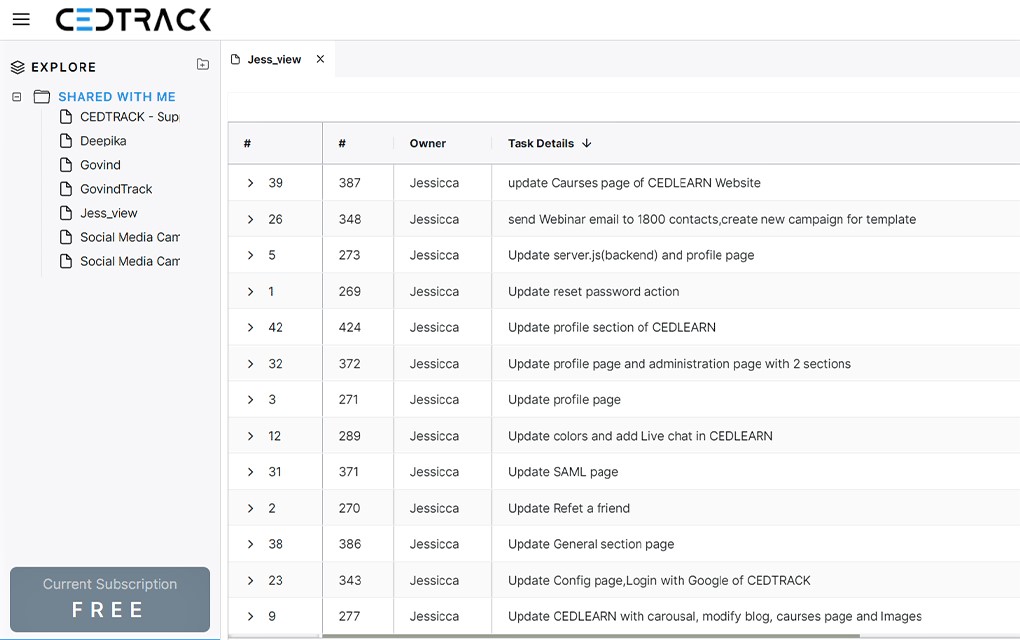This screenshot has height=640, width=1020.
Task: Click the Current Subscription FREE button
Action: coord(110,599)
